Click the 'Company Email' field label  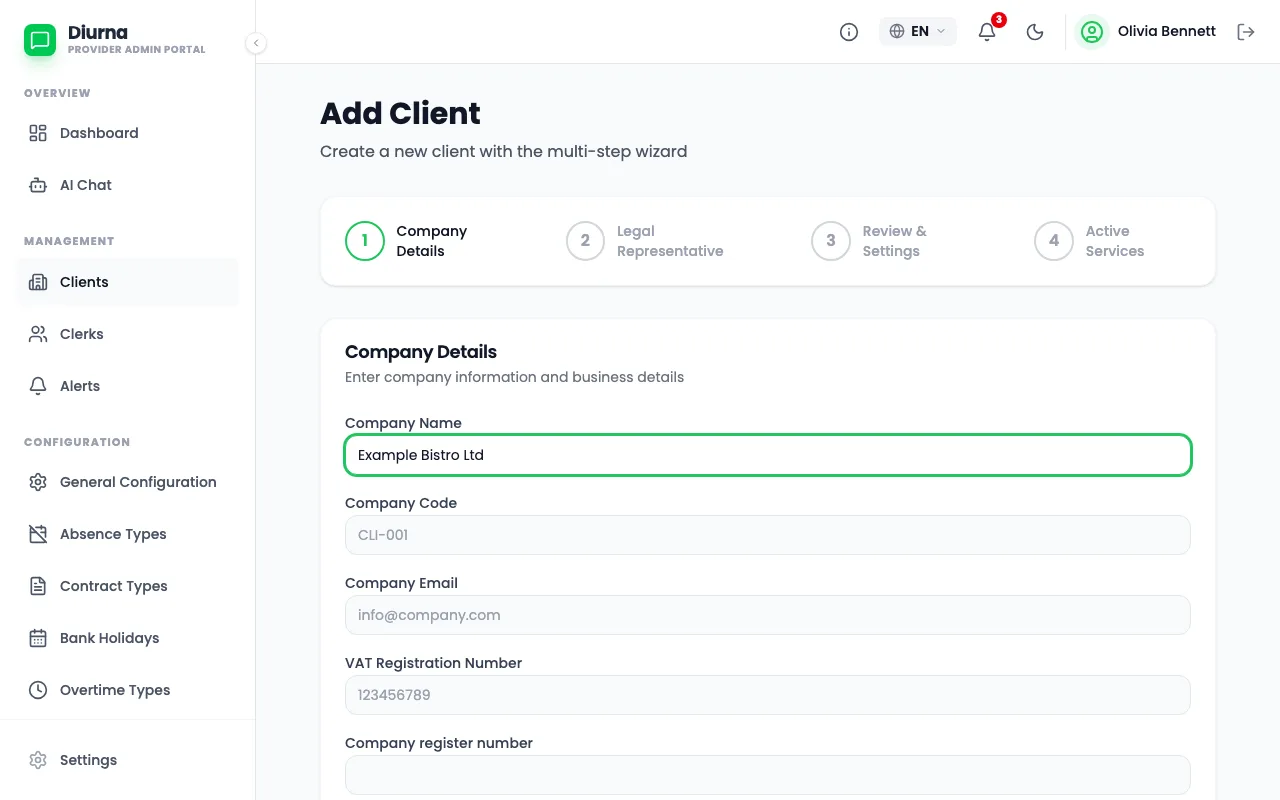click(x=401, y=583)
